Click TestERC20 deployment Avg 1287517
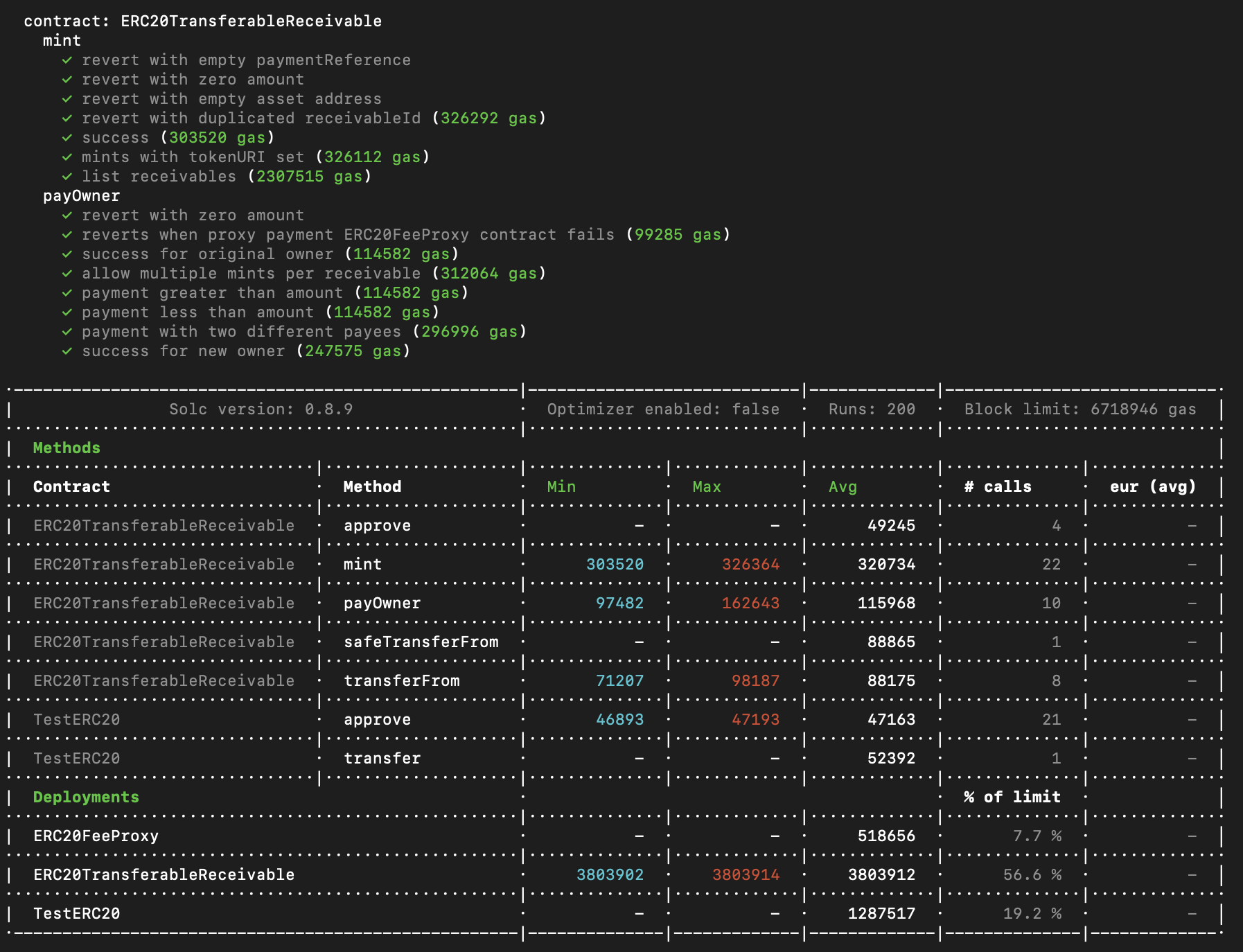Image resolution: width=1243 pixels, height=952 pixels. coord(881,914)
